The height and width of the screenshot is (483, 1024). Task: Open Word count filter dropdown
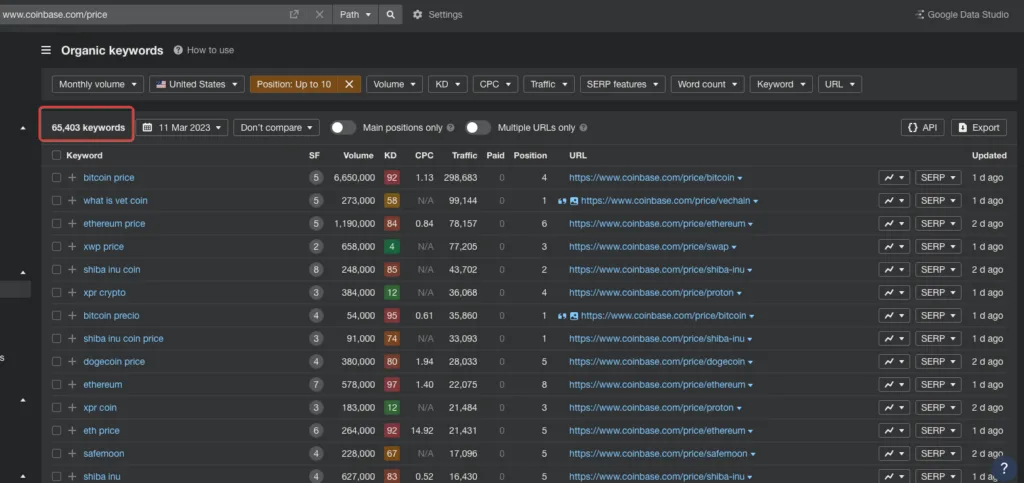(707, 84)
